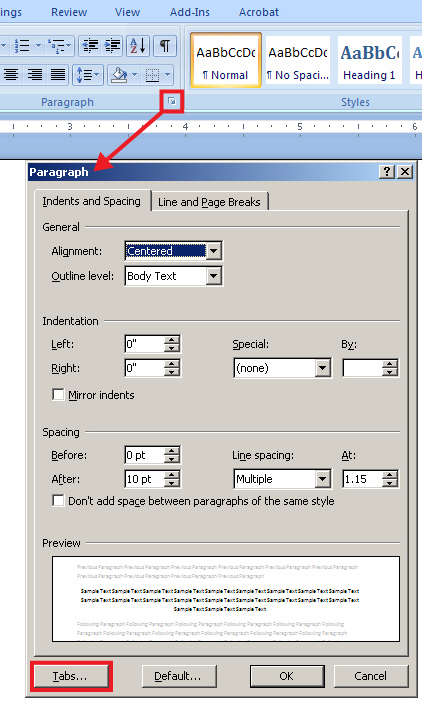
Task: Click the multilevel list icon
Action: (x=56, y=46)
